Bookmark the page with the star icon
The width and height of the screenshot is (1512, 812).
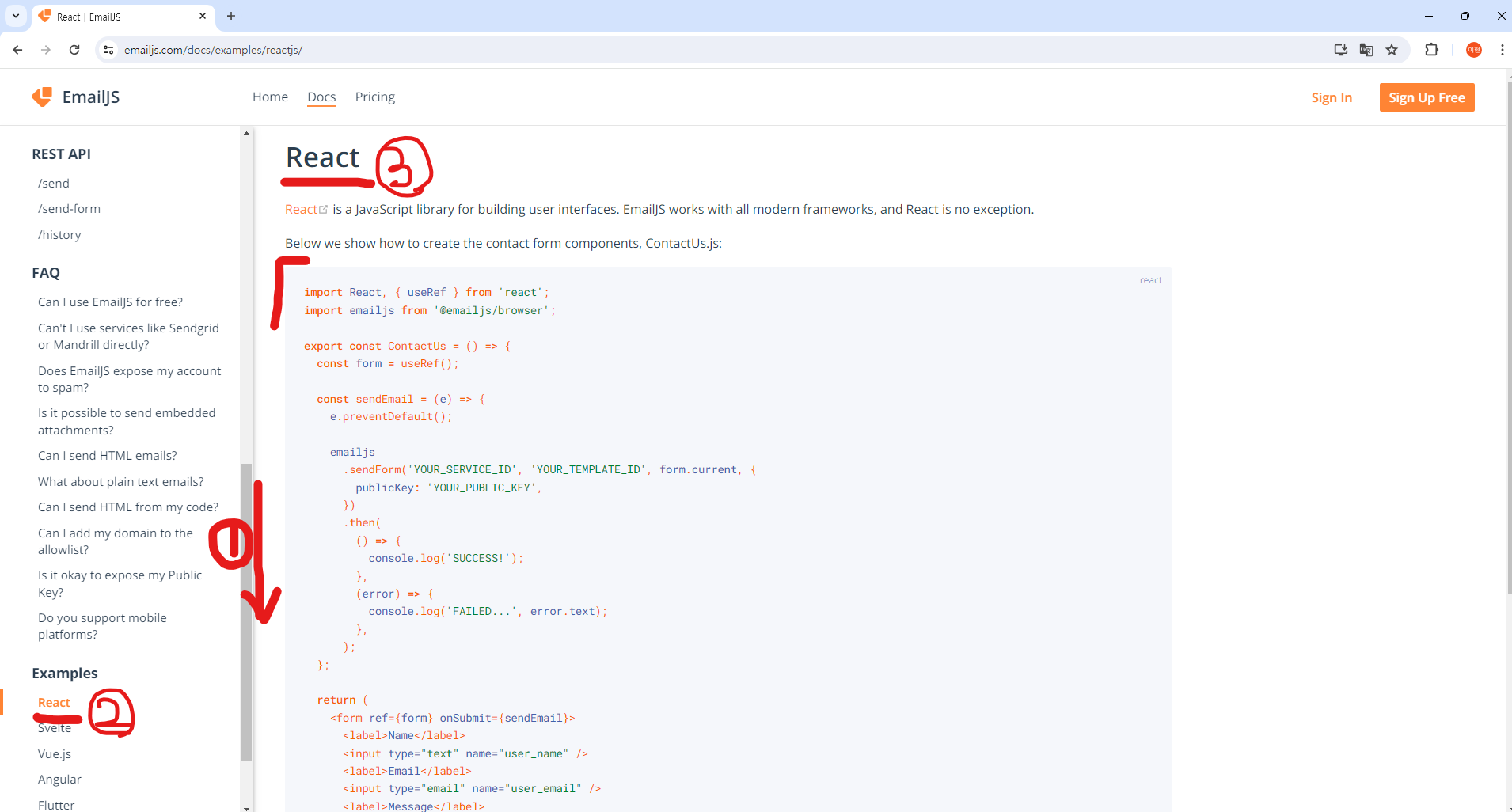tap(1392, 50)
